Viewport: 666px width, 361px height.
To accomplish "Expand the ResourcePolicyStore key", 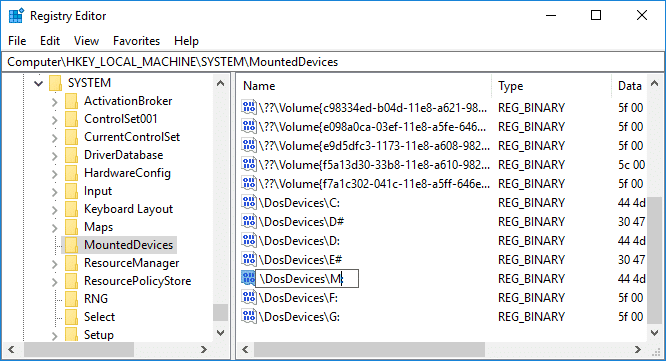I will [54, 282].
